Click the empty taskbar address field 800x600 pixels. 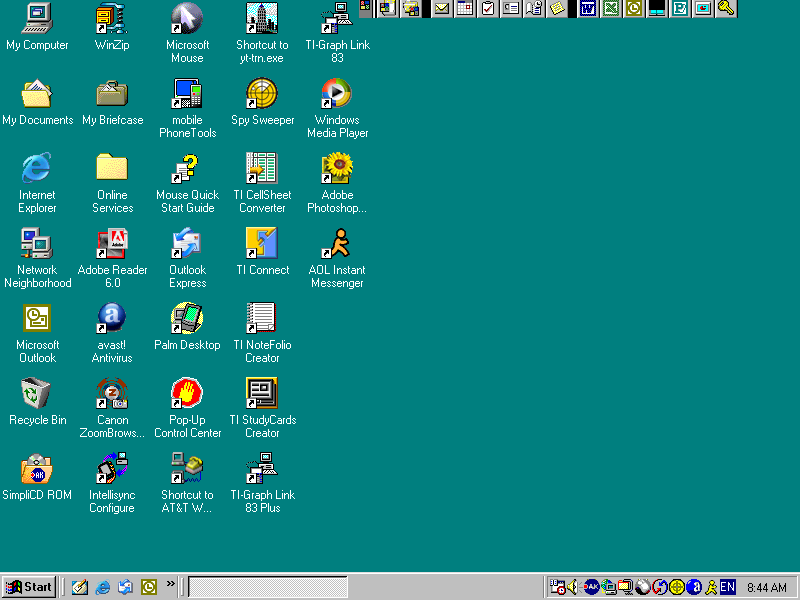tap(268, 587)
